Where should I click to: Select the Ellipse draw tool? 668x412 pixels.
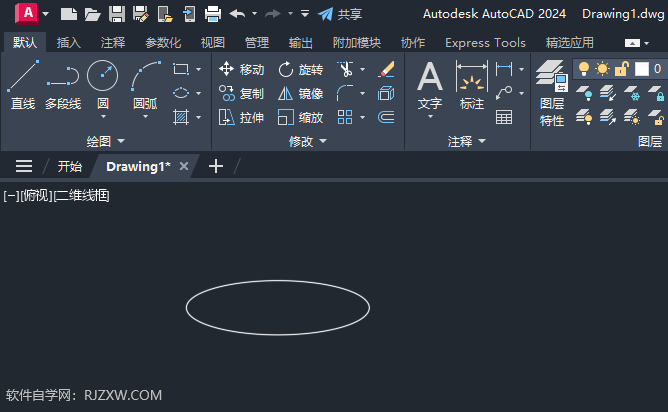[x=181, y=93]
